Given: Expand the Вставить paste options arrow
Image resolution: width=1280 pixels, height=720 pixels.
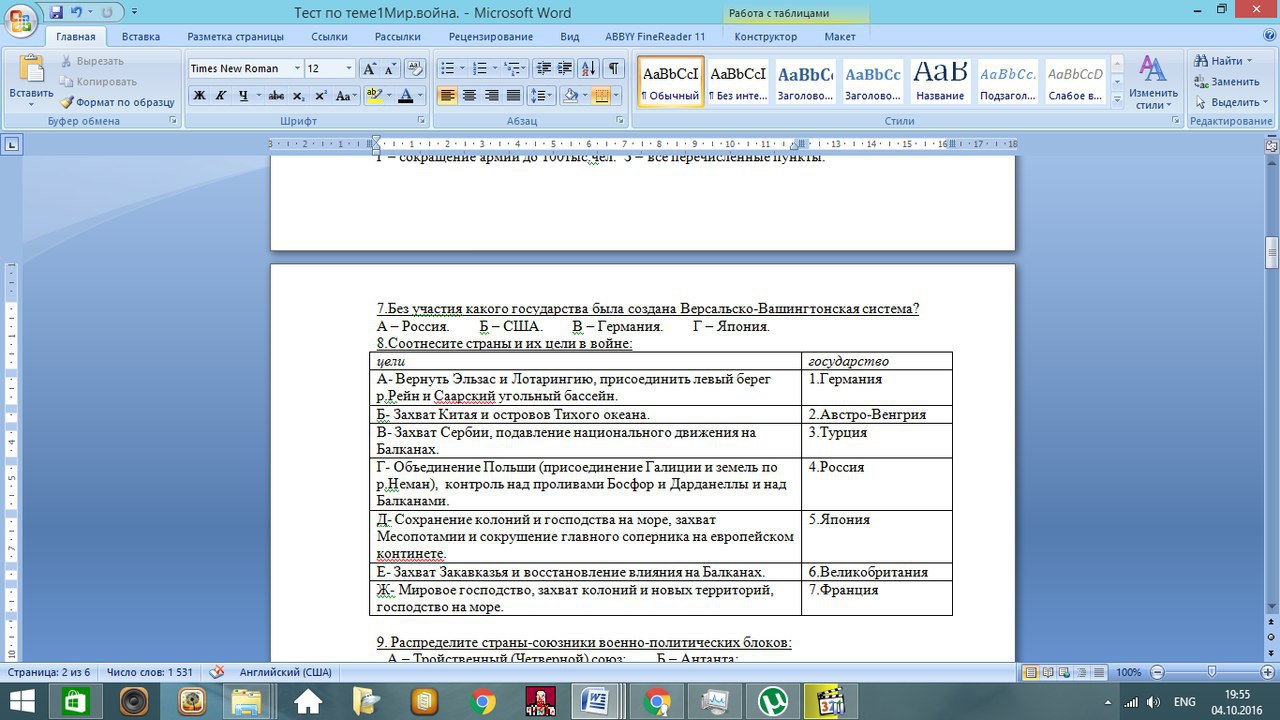Looking at the screenshot, I should coord(31,104).
